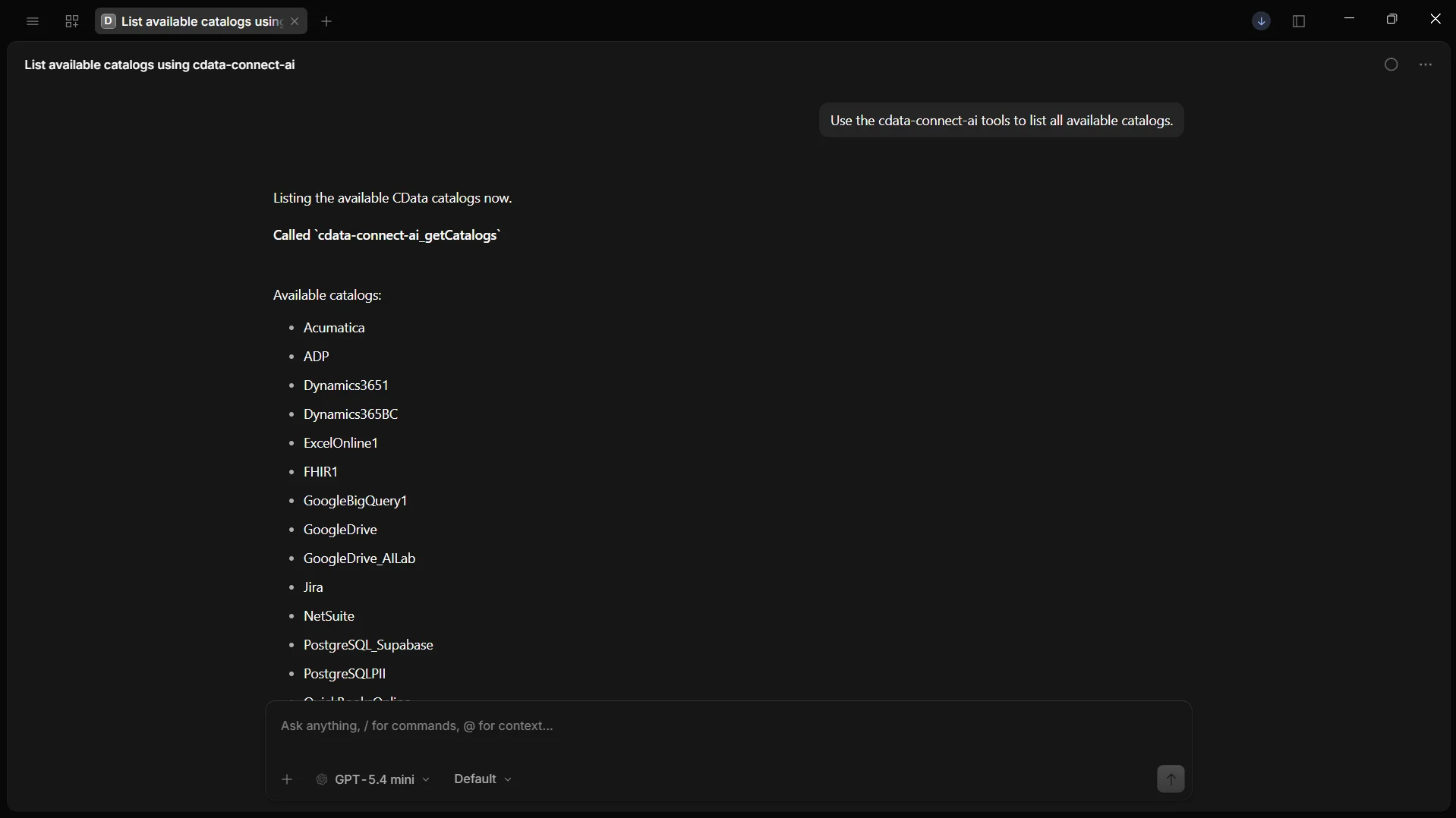
Task: Click the 'ADP' list item
Action: coord(317,357)
